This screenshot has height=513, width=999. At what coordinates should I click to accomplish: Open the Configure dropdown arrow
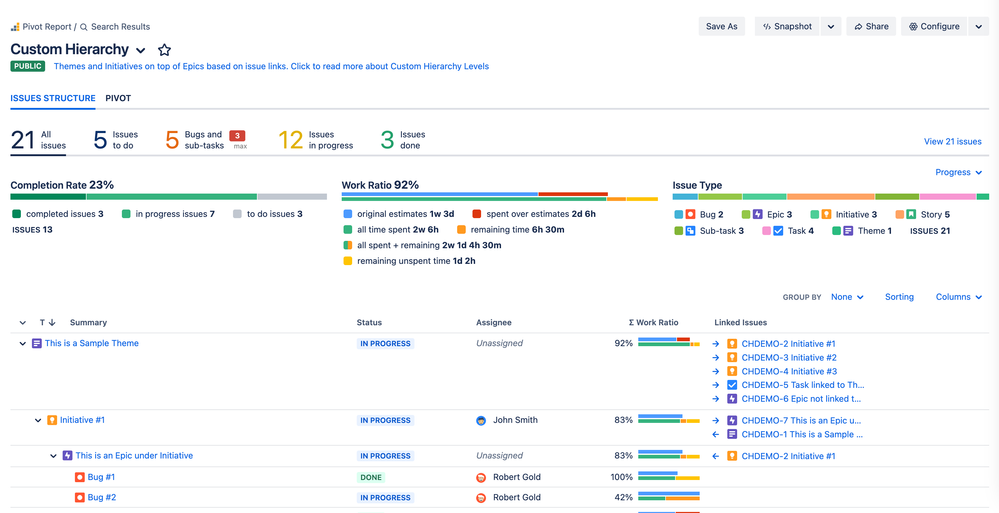[979, 26]
